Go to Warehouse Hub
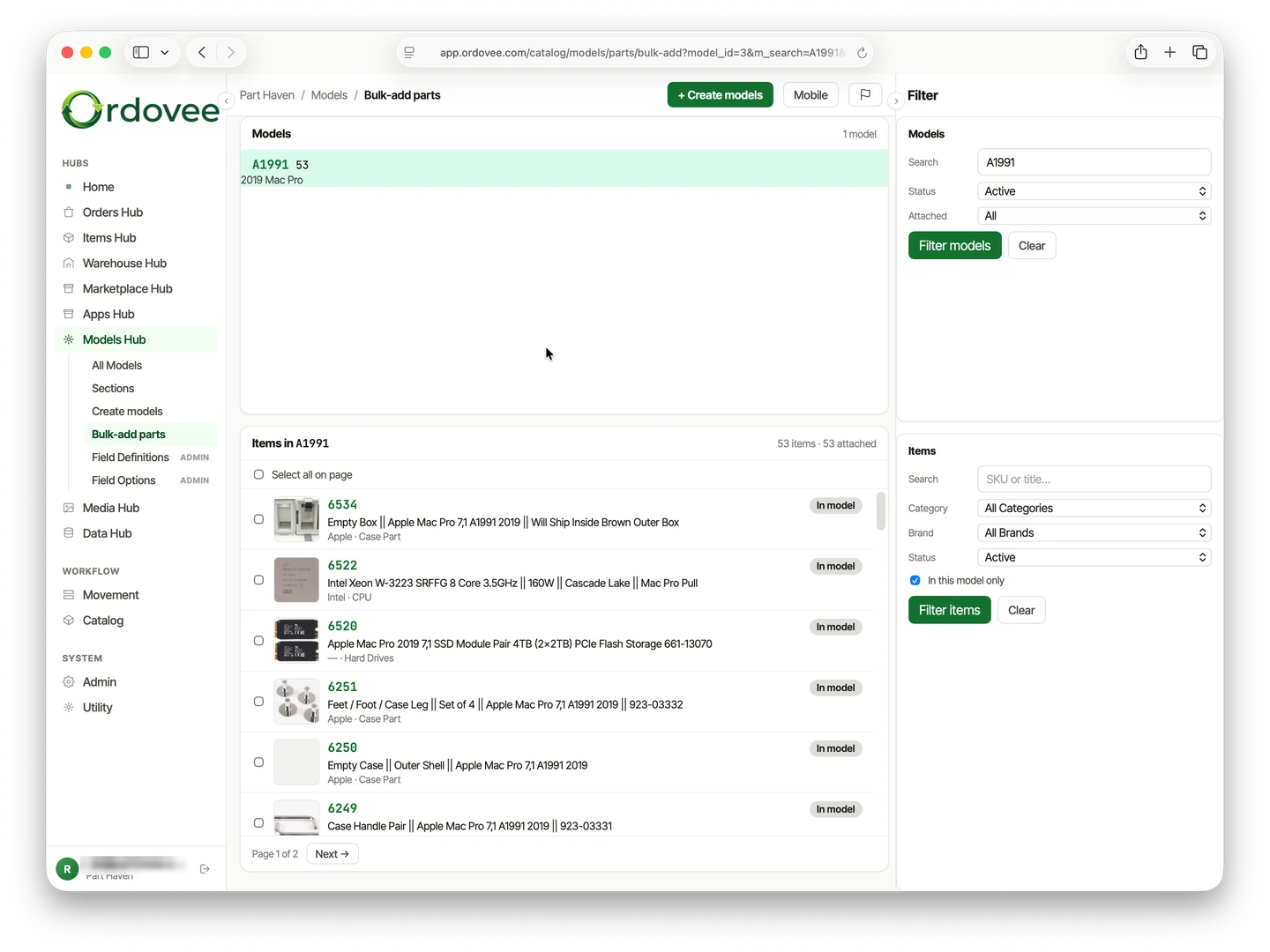The height and width of the screenshot is (952, 1270). [x=124, y=263]
